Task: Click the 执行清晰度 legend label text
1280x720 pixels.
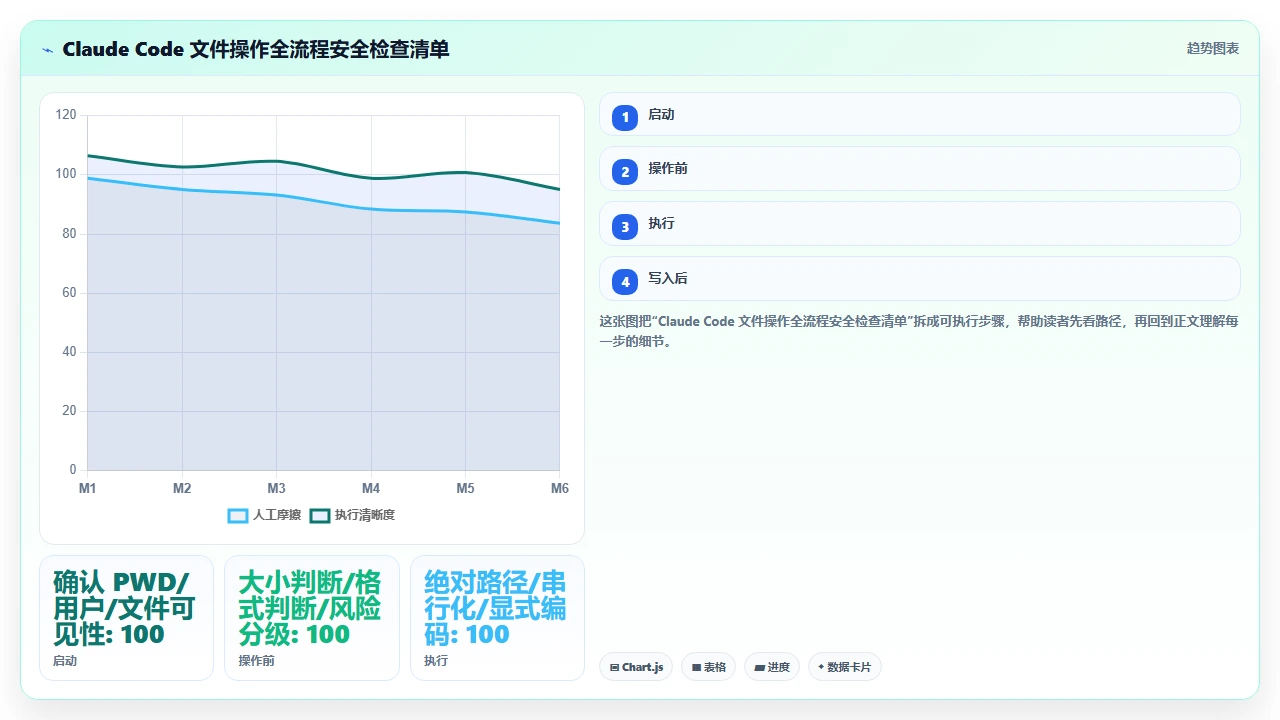Action: click(365, 516)
